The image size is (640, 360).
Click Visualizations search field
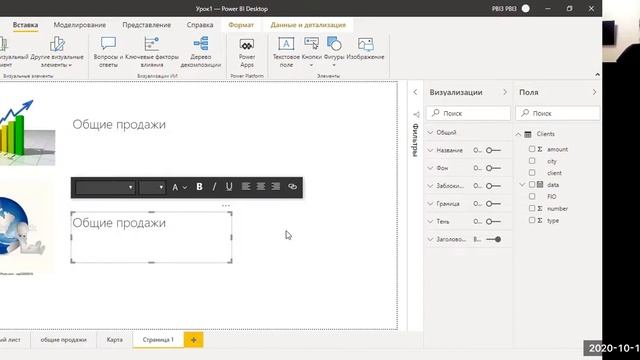[468, 113]
